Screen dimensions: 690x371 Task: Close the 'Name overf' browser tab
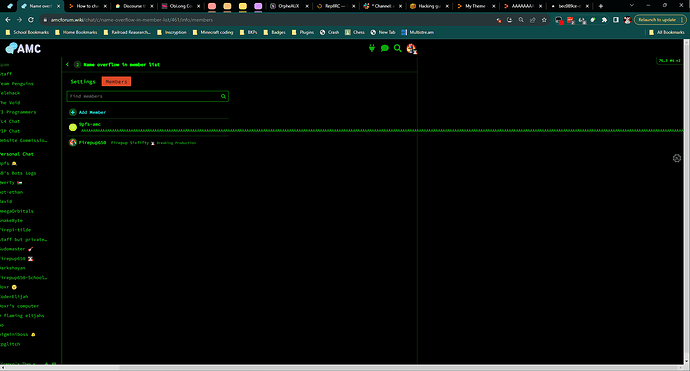click(58, 6)
